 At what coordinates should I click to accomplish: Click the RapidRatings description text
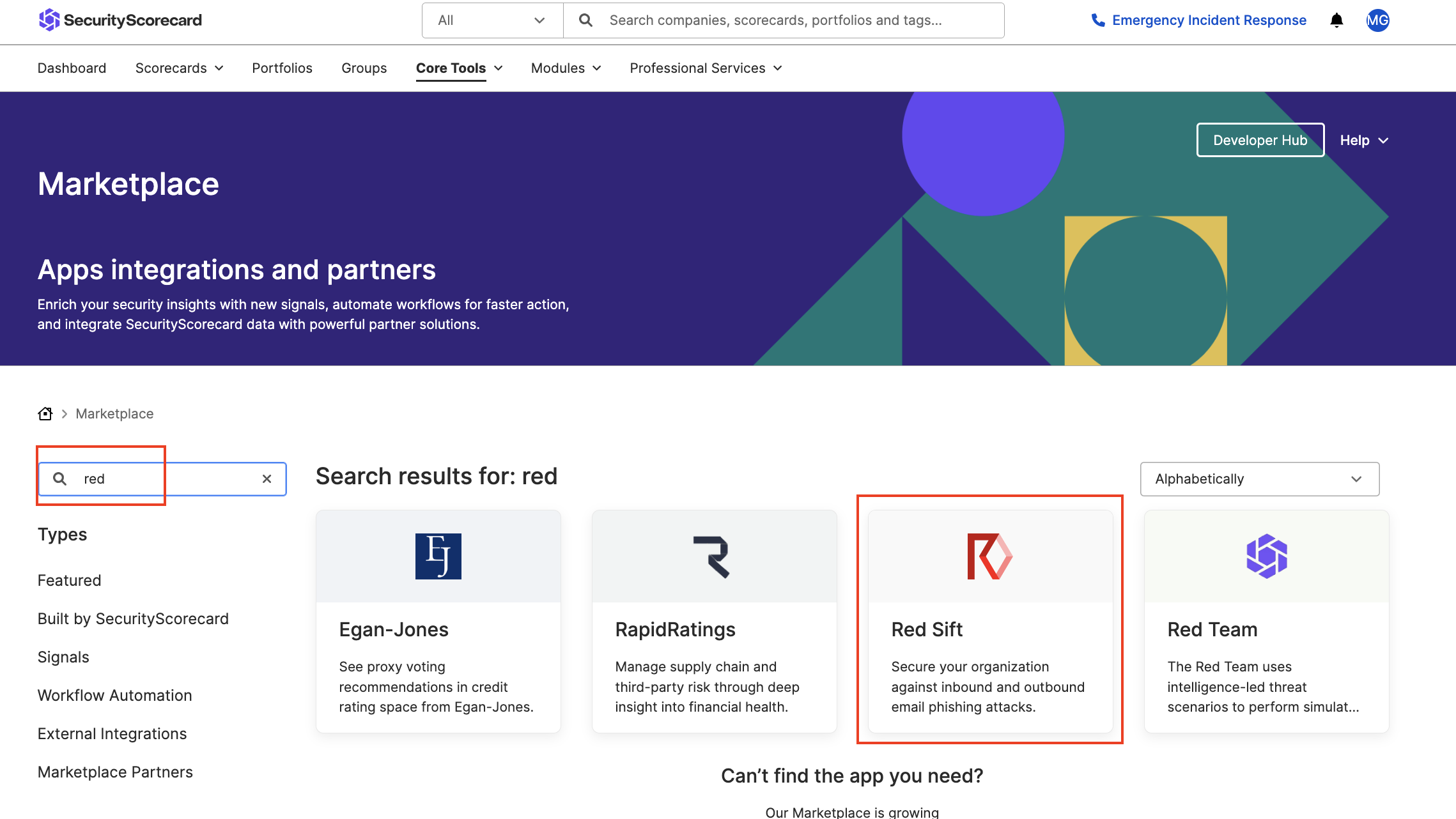707,687
